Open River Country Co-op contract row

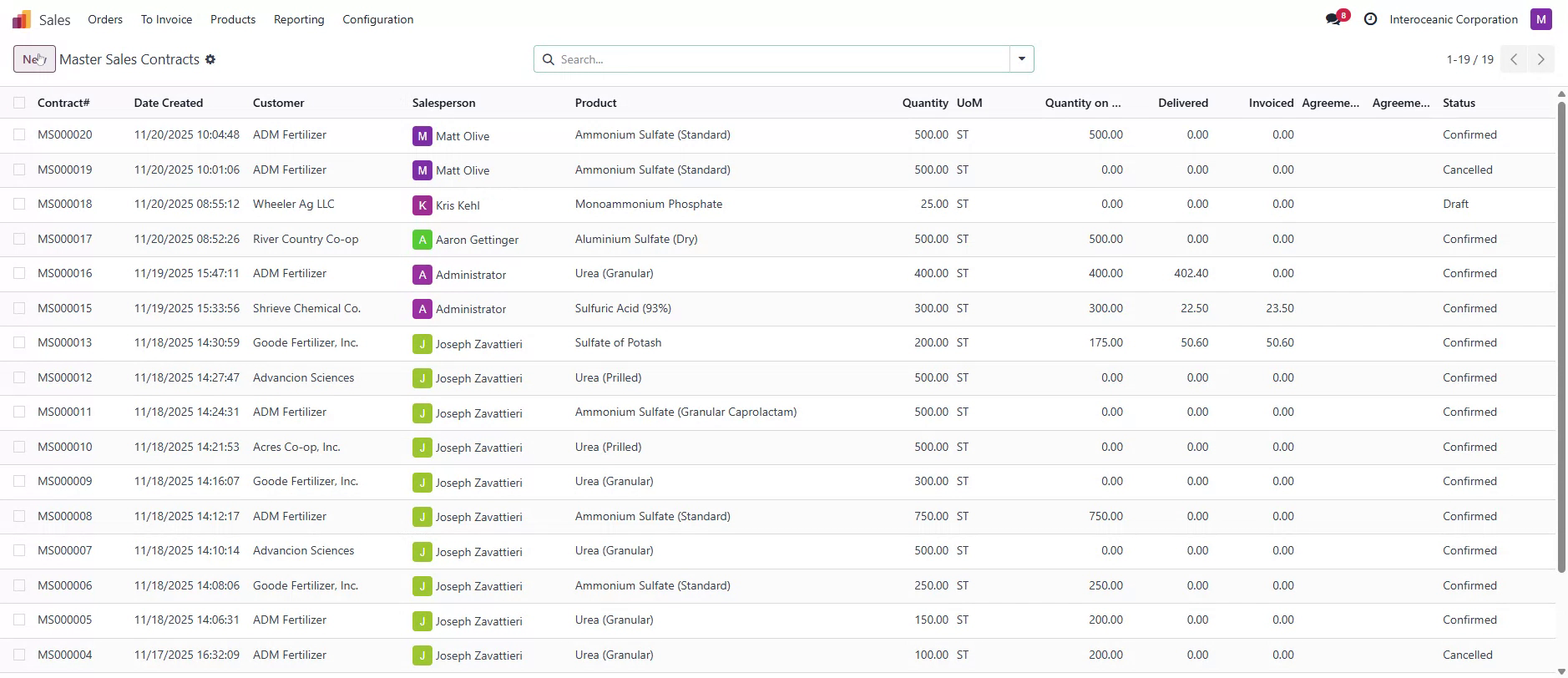pos(776,239)
